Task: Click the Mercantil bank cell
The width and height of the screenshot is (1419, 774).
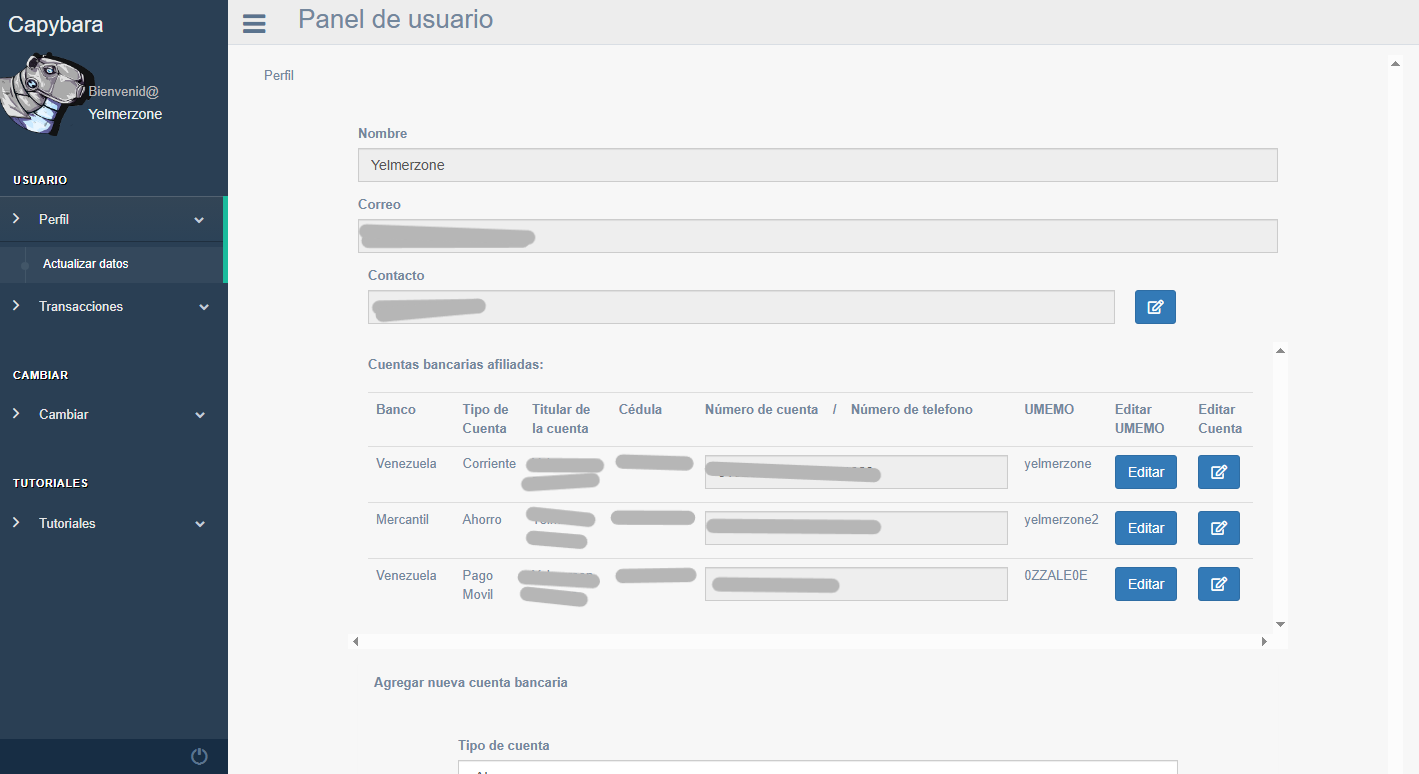Action: click(402, 520)
